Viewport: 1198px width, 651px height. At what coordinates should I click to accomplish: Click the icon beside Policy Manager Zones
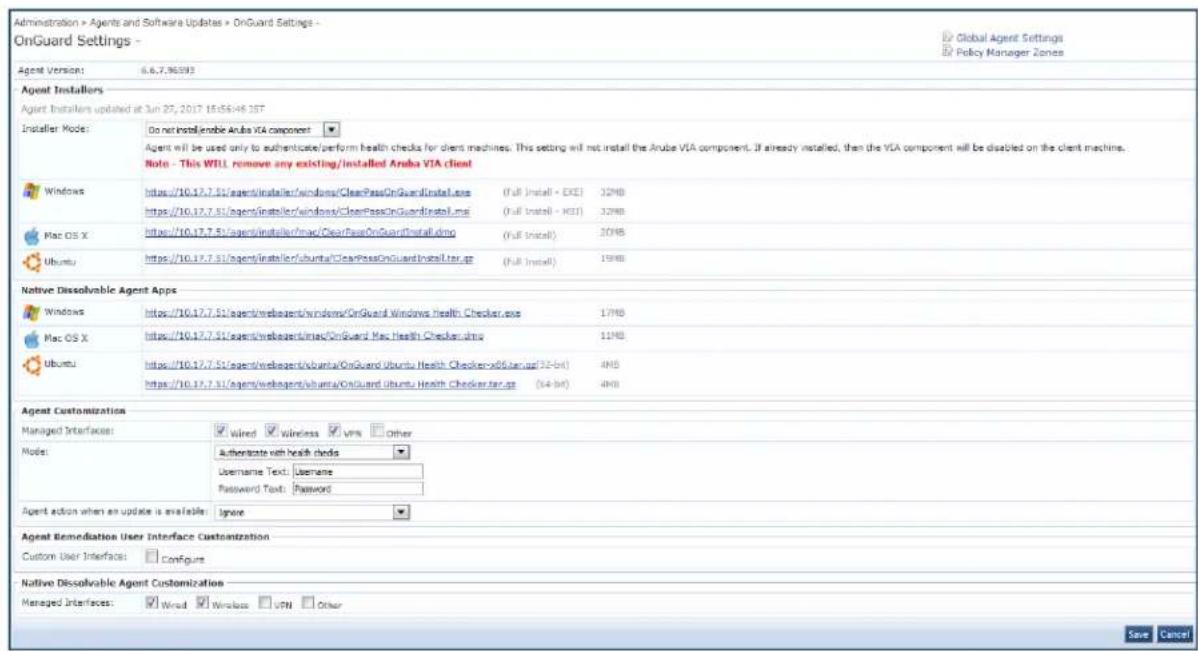947,51
